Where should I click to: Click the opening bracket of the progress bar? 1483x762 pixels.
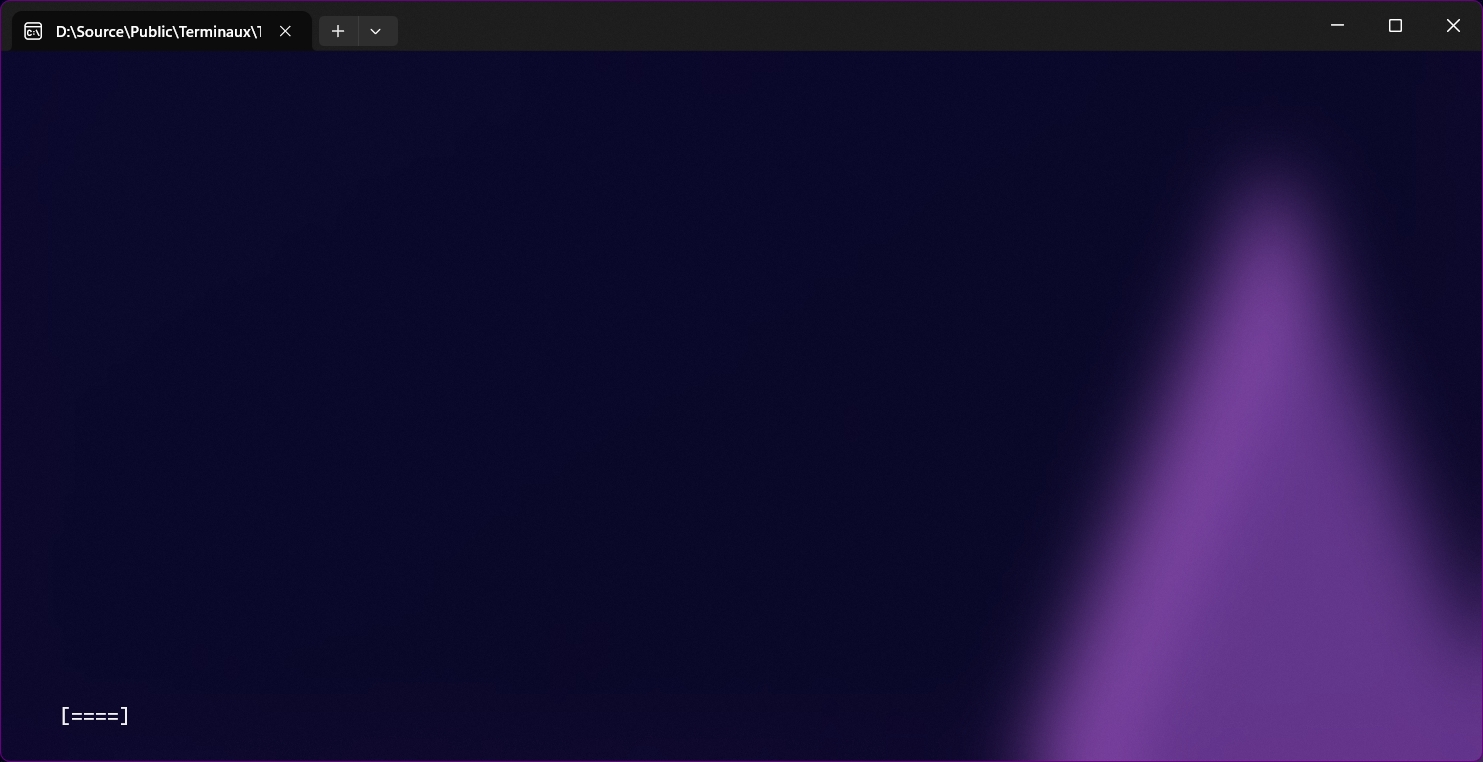[65, 716]
